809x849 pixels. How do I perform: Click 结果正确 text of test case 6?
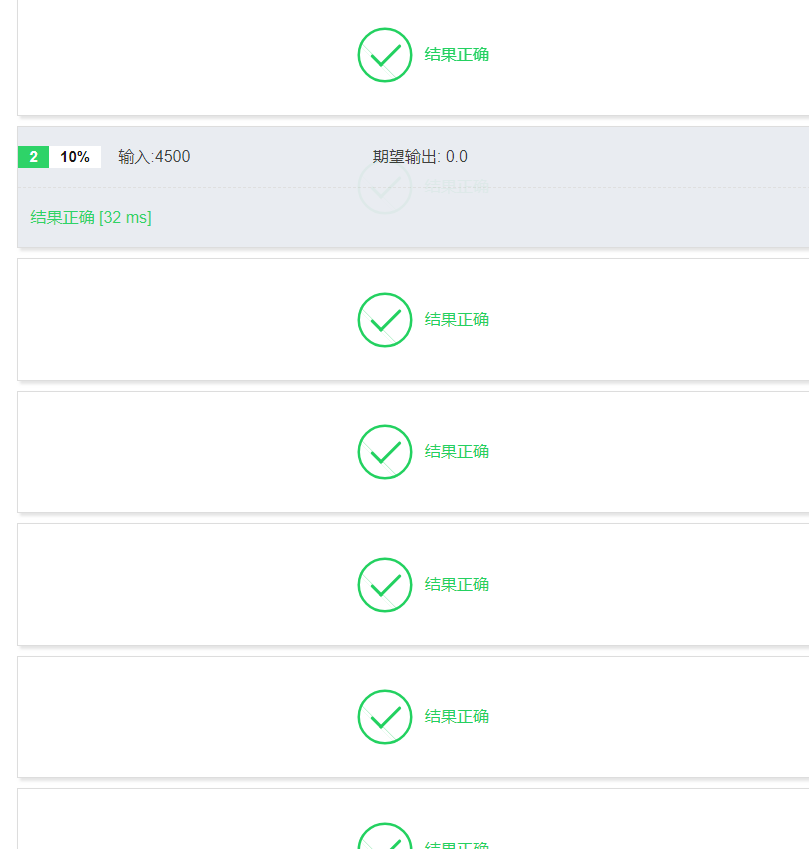tap(457, 717)
